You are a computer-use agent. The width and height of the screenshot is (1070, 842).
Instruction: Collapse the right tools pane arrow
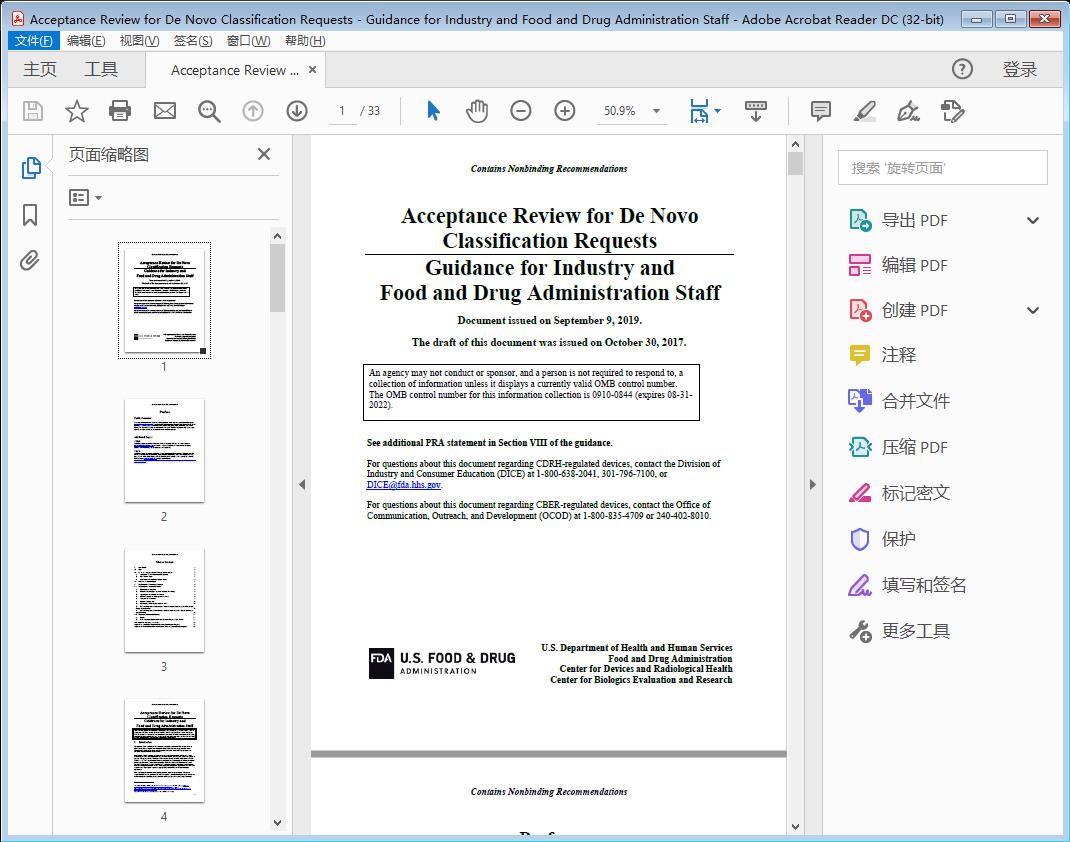[x=812, y=485]
